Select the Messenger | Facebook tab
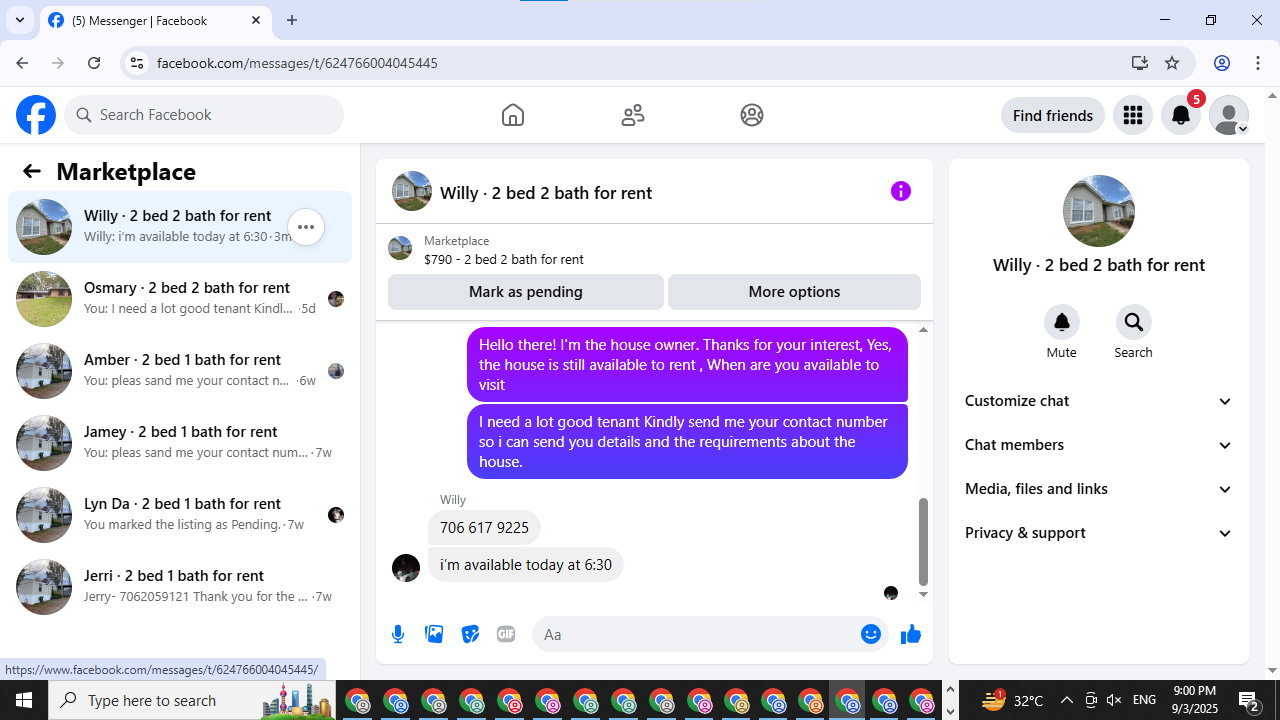 pos(156,20)
